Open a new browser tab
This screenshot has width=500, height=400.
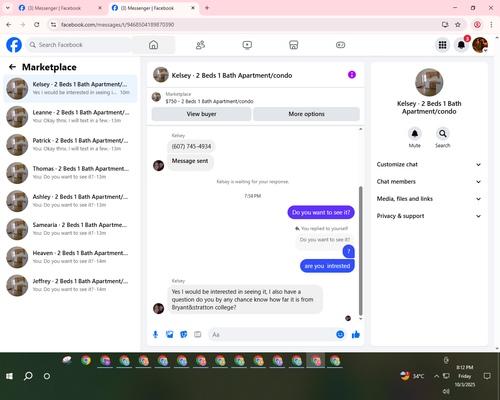click(x=207, y=8)
